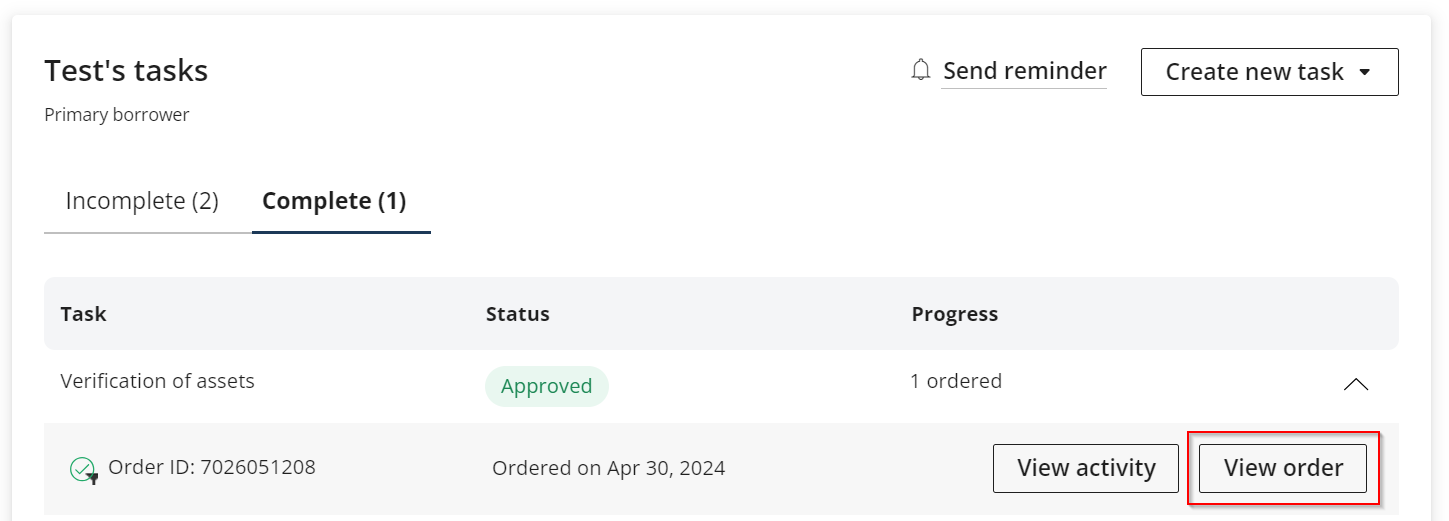This screenshot has width=1449, height=521.
Task: Select the Complete (1) tab
Action: (334, 201)
